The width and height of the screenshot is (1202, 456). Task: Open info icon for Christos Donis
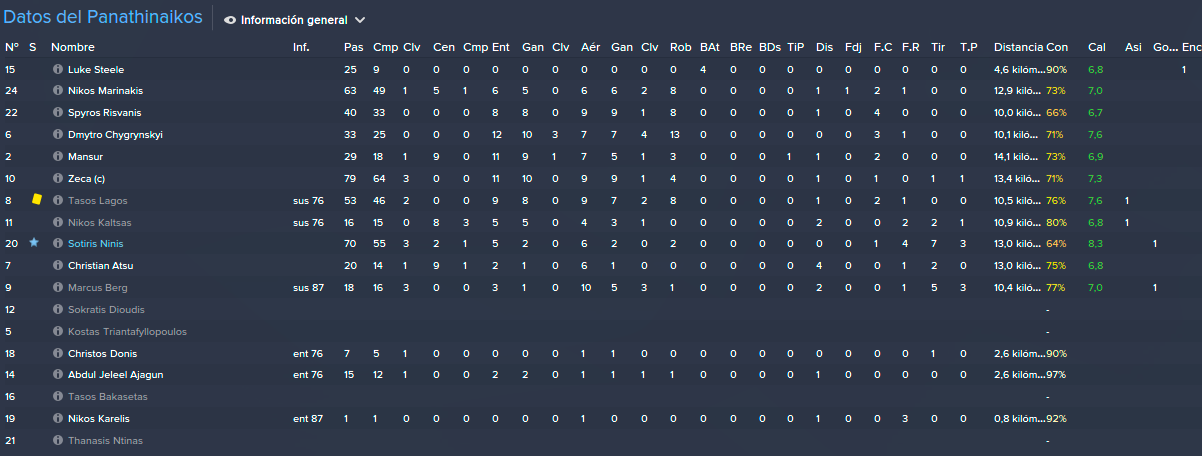pos(57,353)
